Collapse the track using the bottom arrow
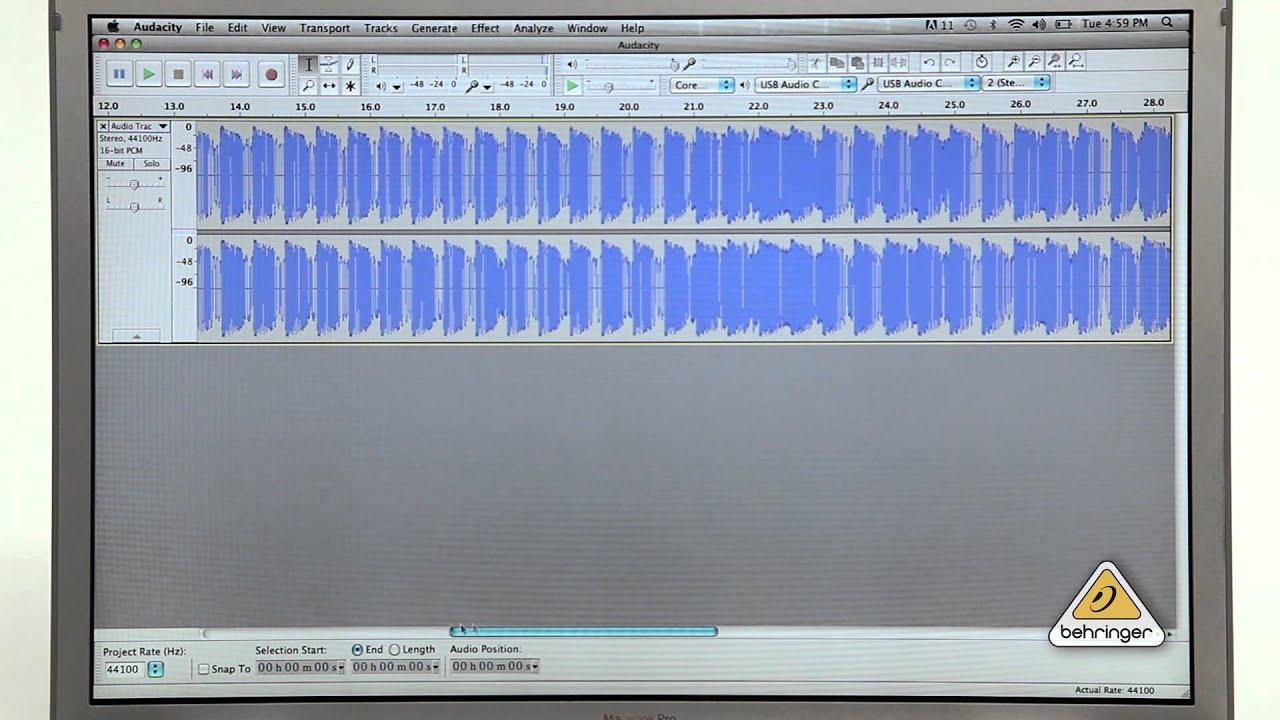Screen dimensions: 1280x720 [136, 337]
